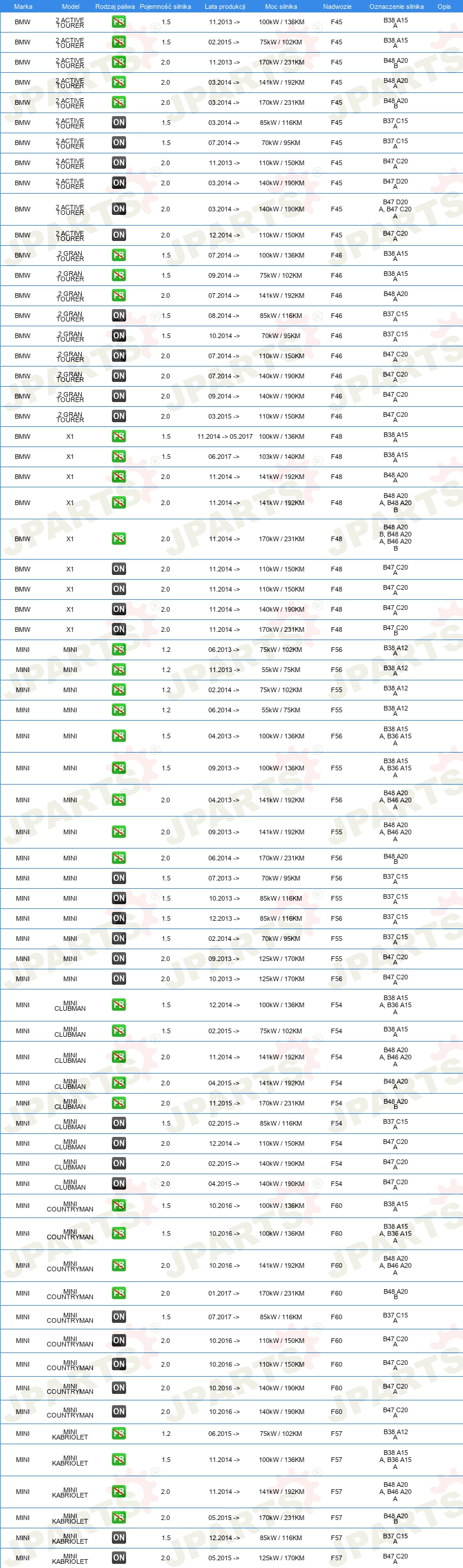Select diesel ON icon for 2 Active Tourer 70kW/95KM
The image size is (463, 1568).
(118, 143)
